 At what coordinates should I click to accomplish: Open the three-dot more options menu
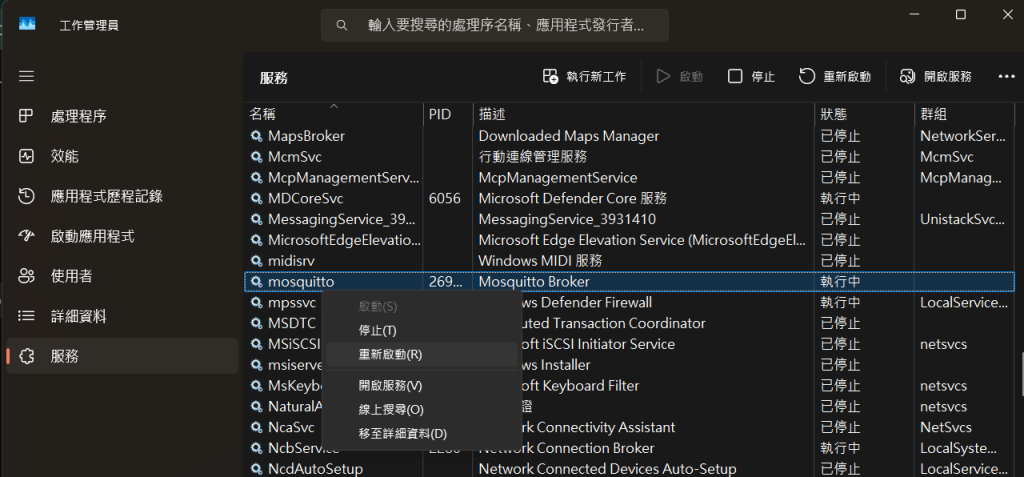point(1006,76)
